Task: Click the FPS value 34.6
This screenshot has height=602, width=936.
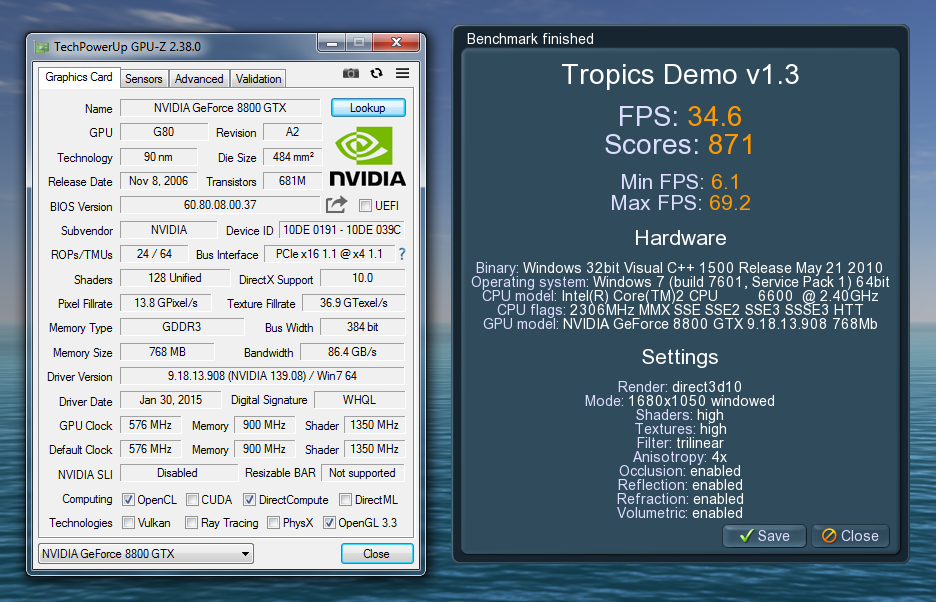Action: [715, 116]
